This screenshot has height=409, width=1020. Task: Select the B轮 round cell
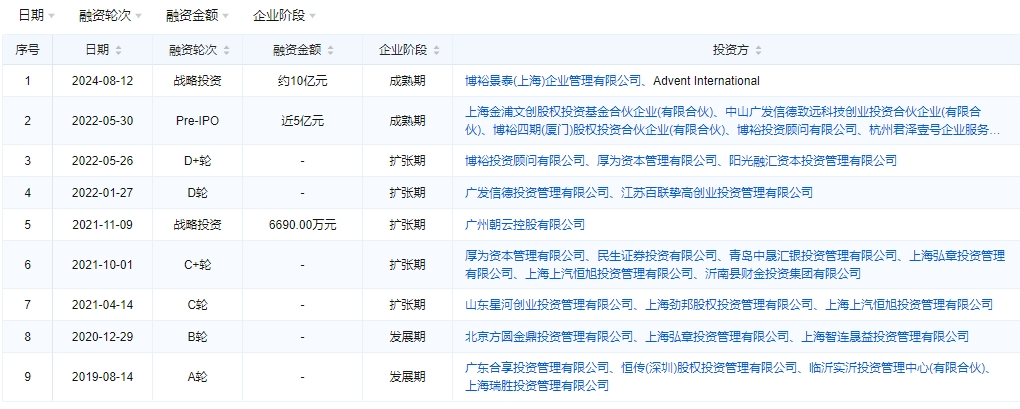[197, 336]
